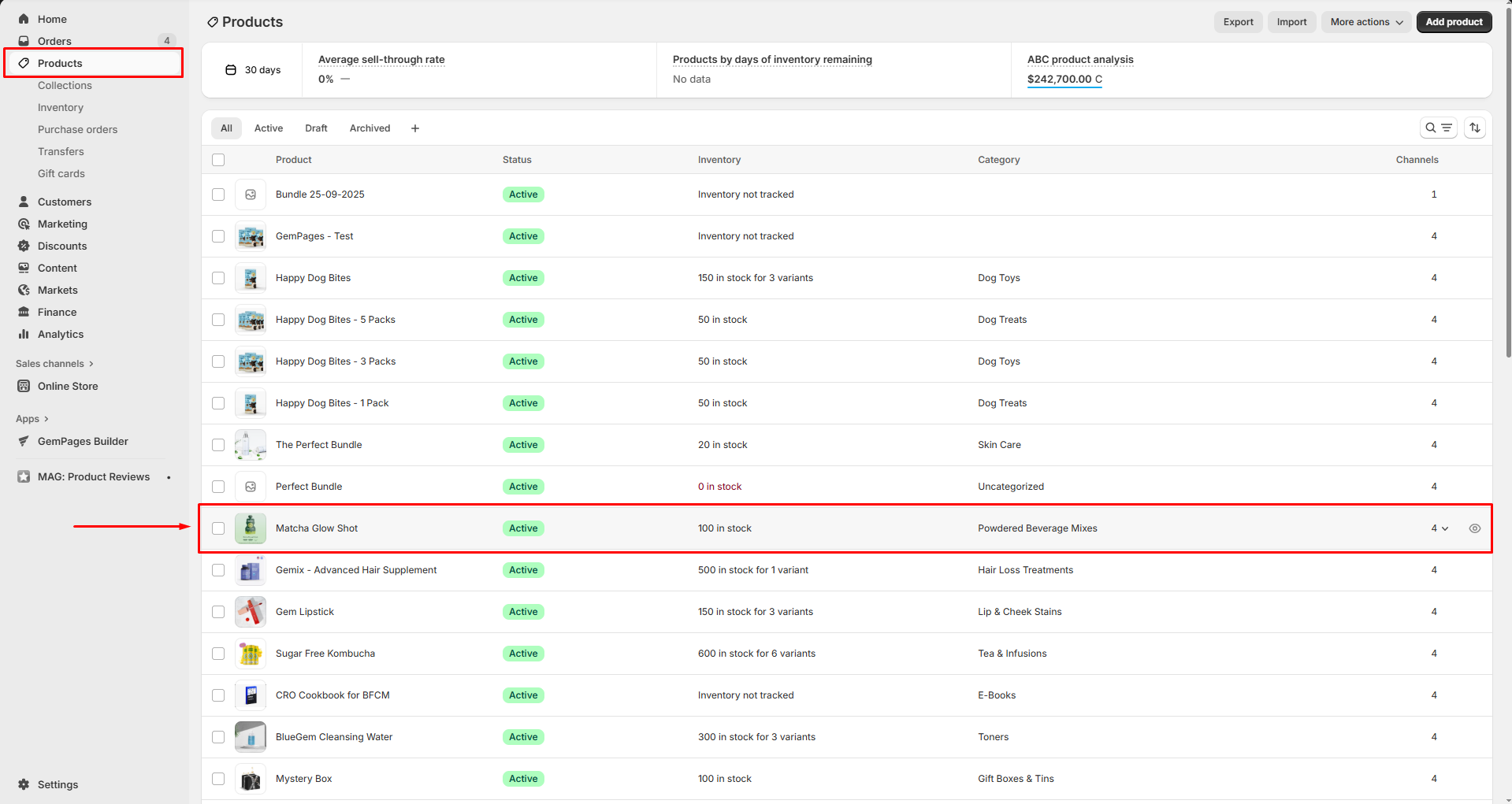Open Analytics from the sidebar icon
This screenshot has width=1512, height=804.
[x=24, y=334]
